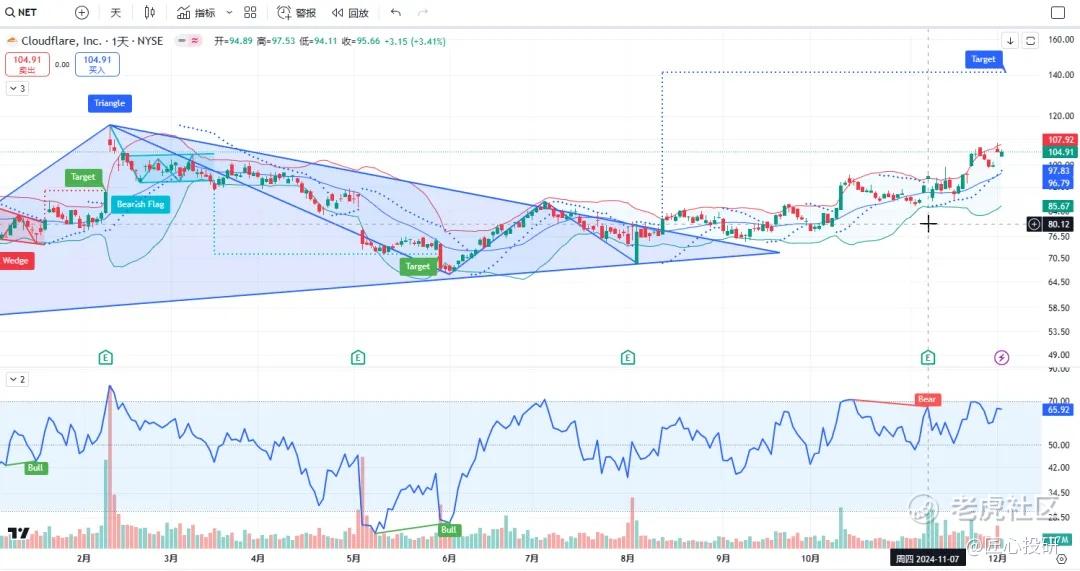Click the plus icon beside 80.12
The width and height of the screenshot is (1080, 571).
coord(1034,225)
